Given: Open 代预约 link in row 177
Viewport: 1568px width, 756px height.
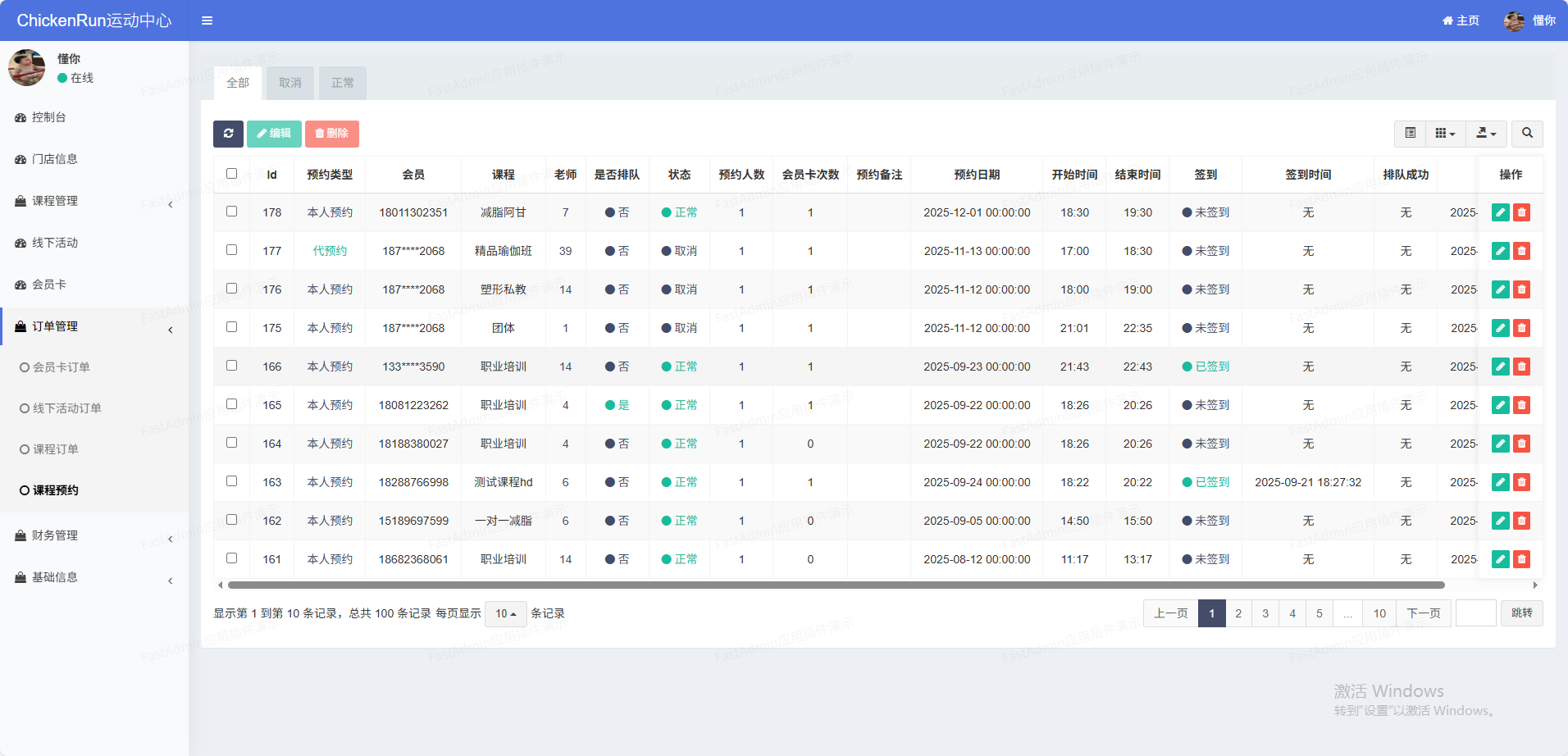Looking at the screenshot, I should coord(330,251).
